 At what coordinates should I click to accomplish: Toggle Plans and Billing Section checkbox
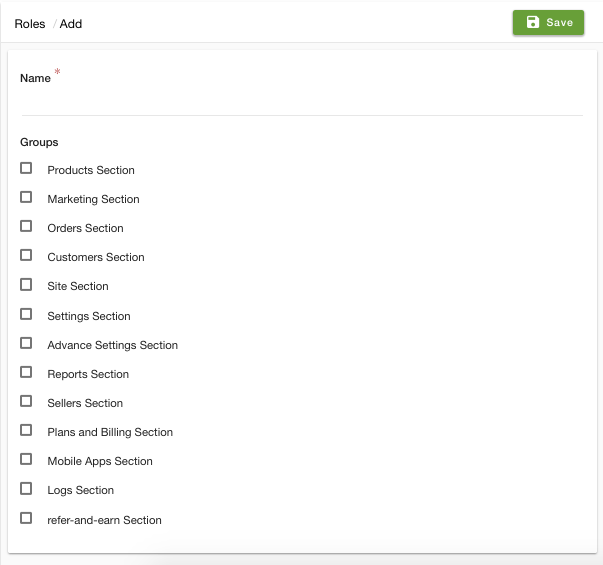pos(26,430)
